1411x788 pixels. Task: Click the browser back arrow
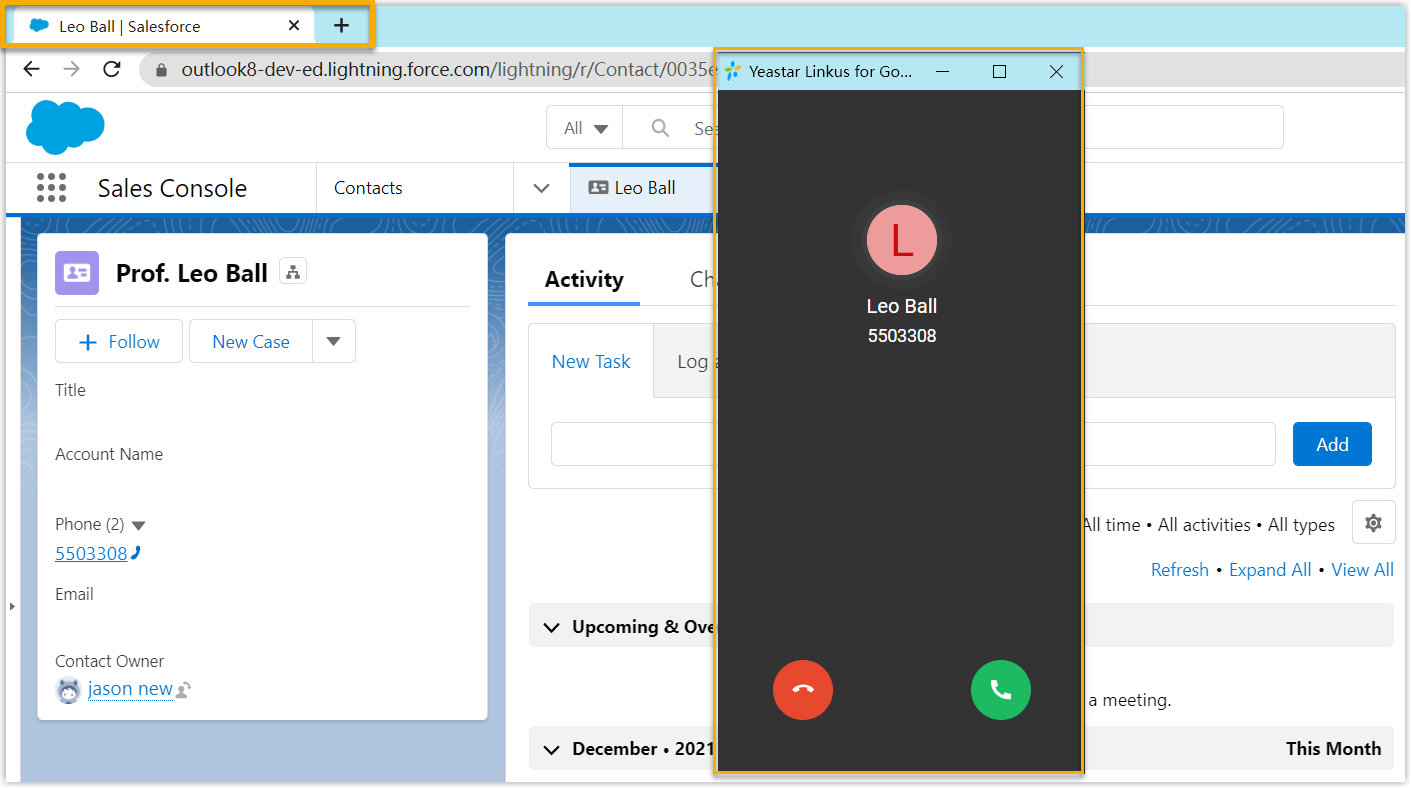32,69
